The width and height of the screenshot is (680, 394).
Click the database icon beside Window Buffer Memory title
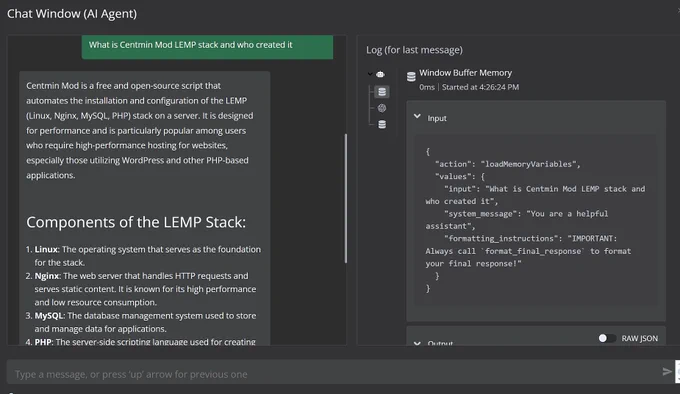(411, 77)
